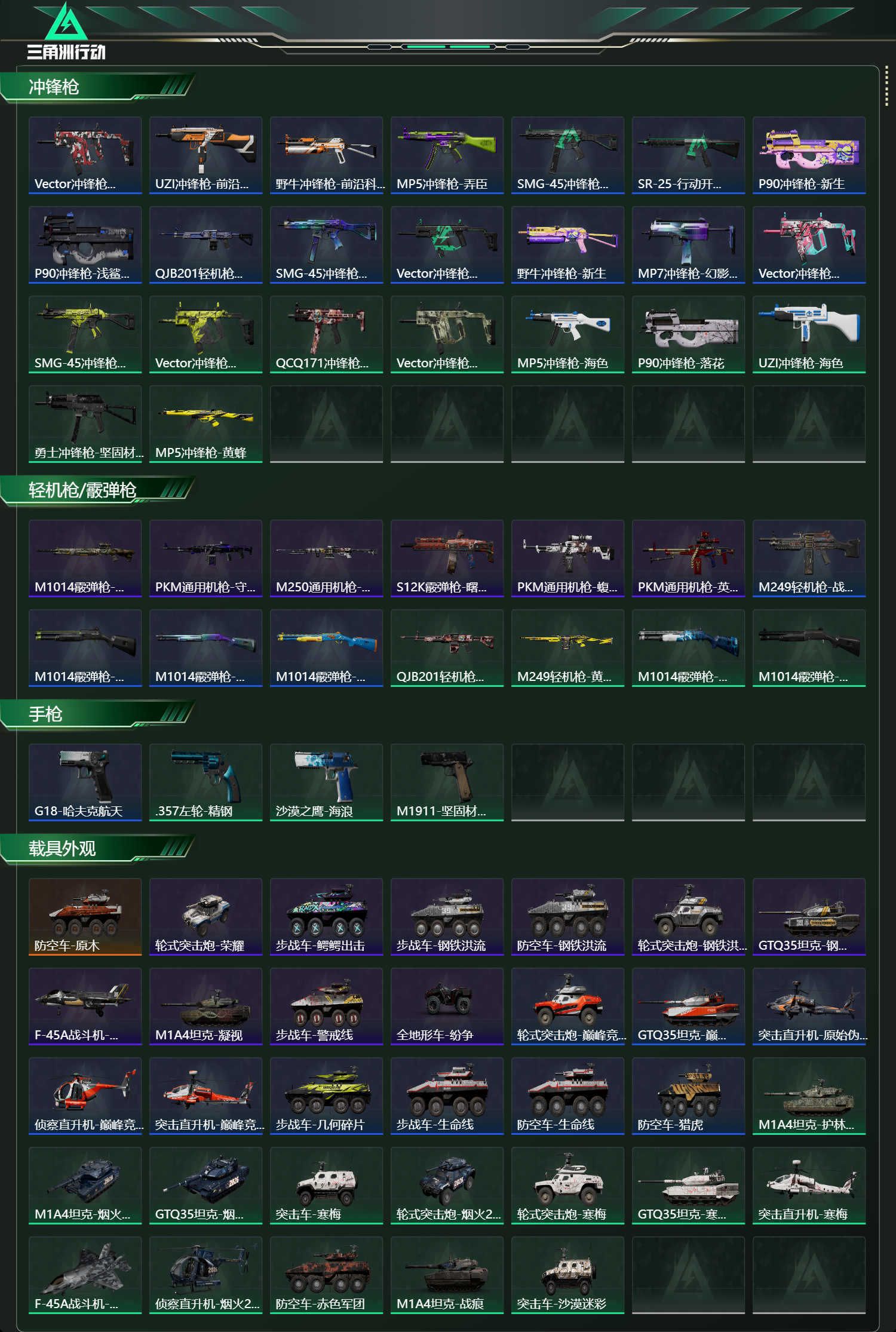
Task: Open the MP5冲锋枪-弄臣 skin
Action: [447, 155]
